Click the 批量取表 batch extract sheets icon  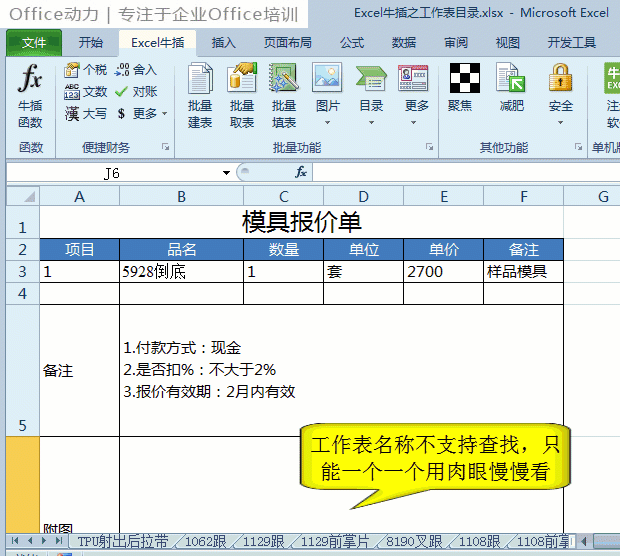(242, 96)
